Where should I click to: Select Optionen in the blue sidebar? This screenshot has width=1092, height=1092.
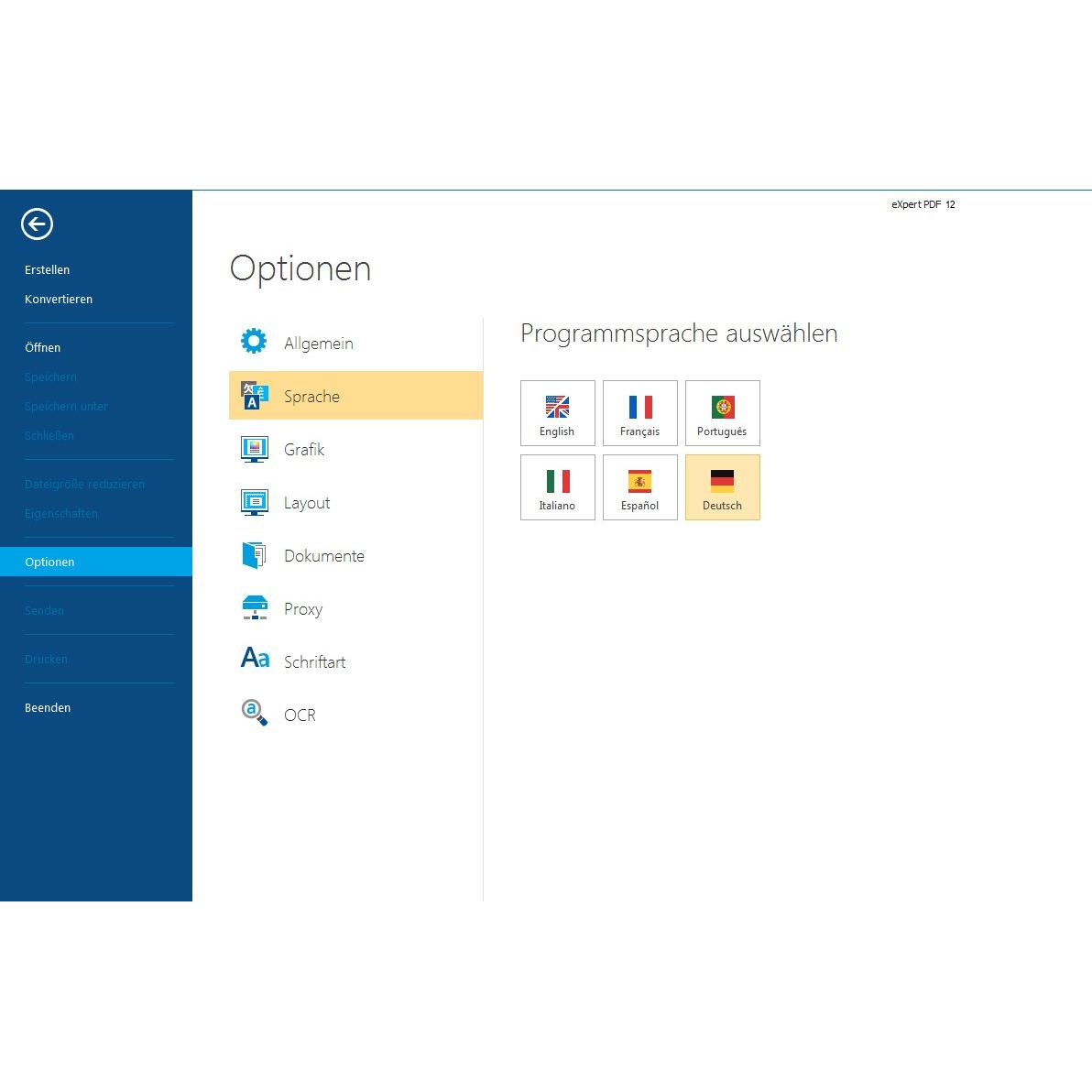pyautogui.click(x=50, y=562)
